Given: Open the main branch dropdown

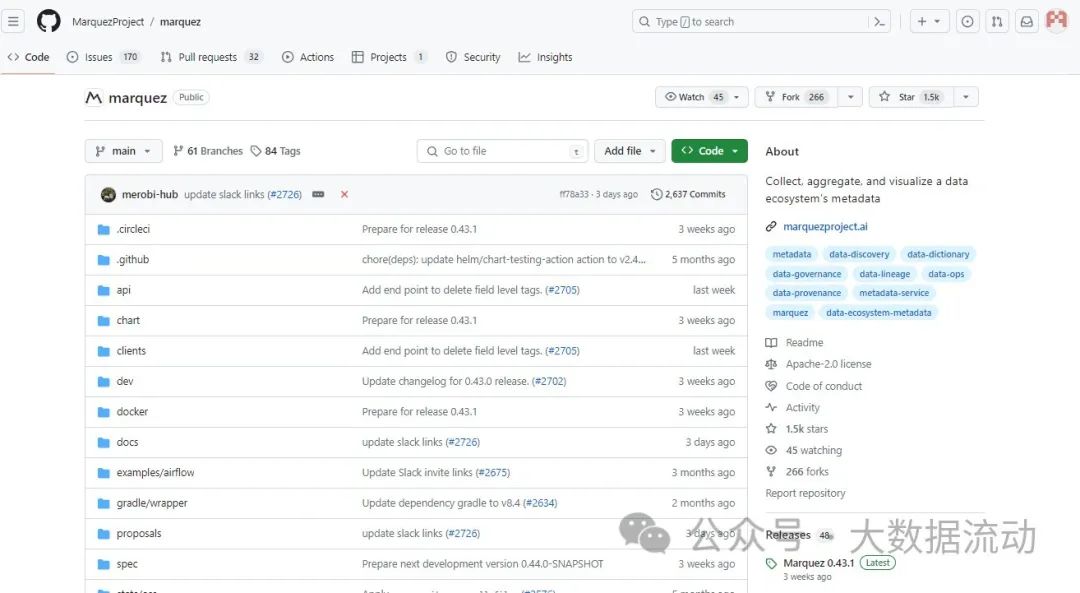Looking at the screenshot, I should point(123,151).
